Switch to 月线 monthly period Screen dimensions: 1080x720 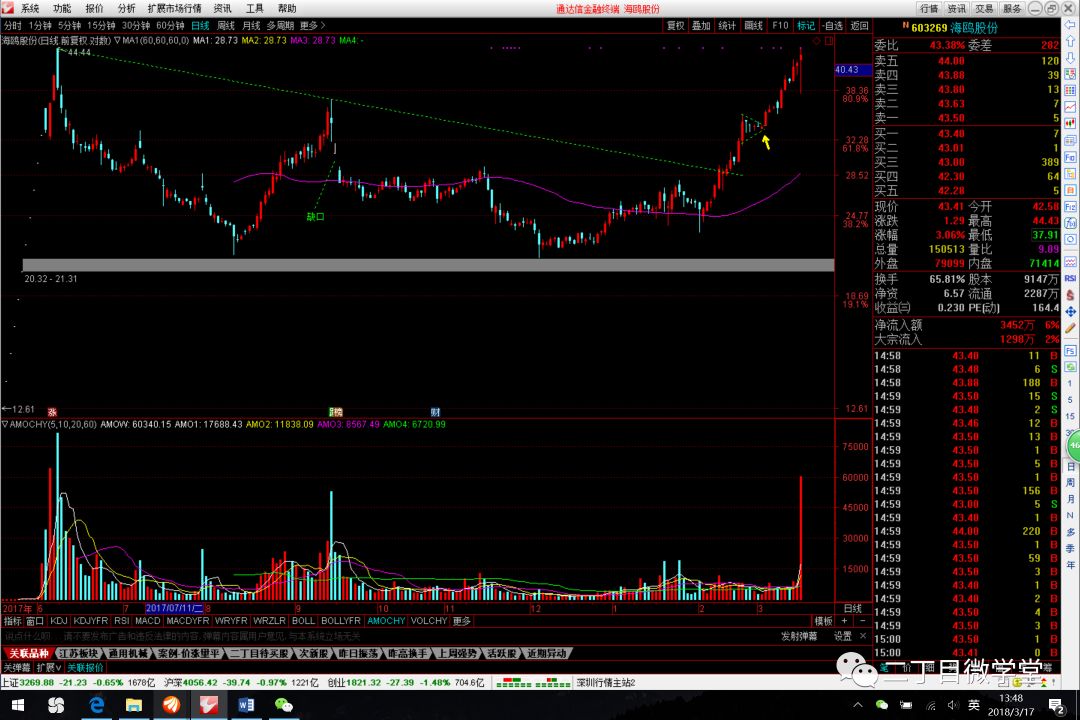coord(251,25)
